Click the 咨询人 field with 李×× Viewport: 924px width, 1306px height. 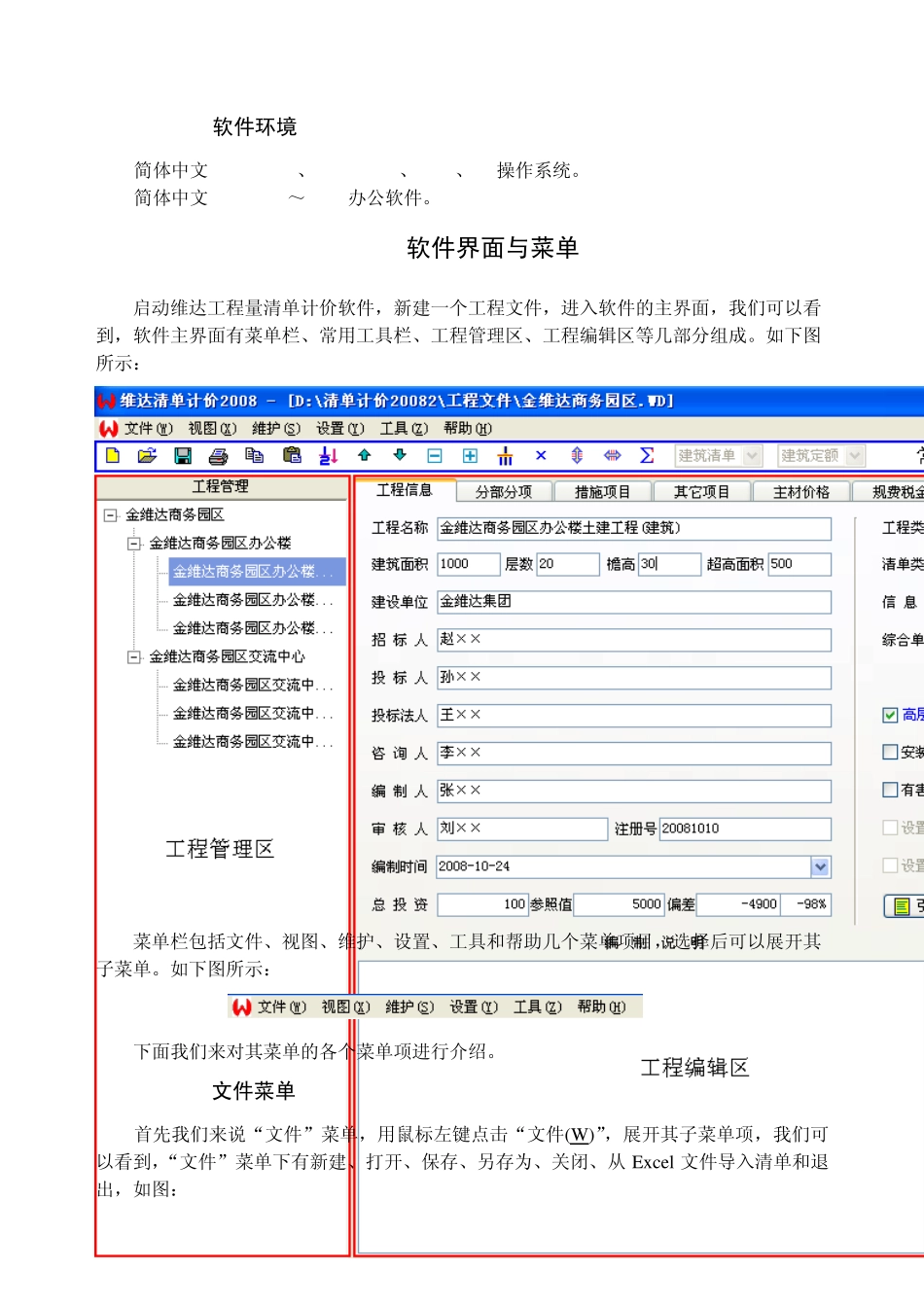[x=634, y=754]
